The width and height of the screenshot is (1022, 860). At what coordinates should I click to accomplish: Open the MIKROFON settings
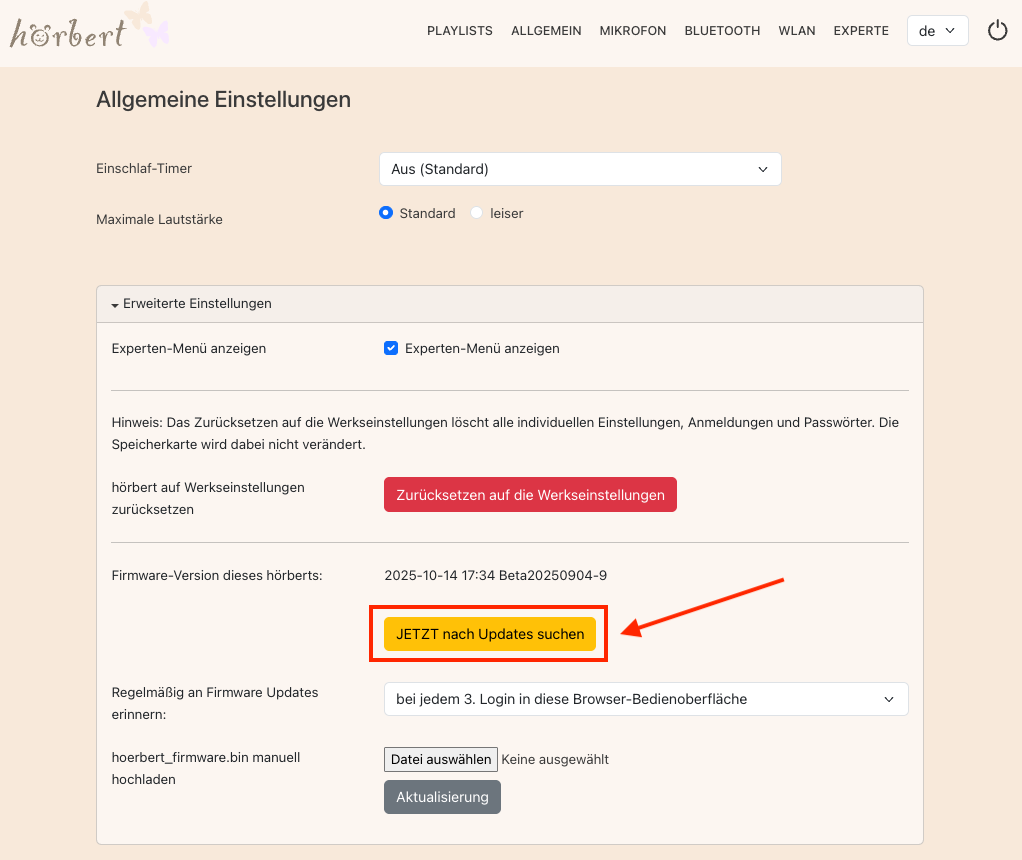[x=633, y=31]
